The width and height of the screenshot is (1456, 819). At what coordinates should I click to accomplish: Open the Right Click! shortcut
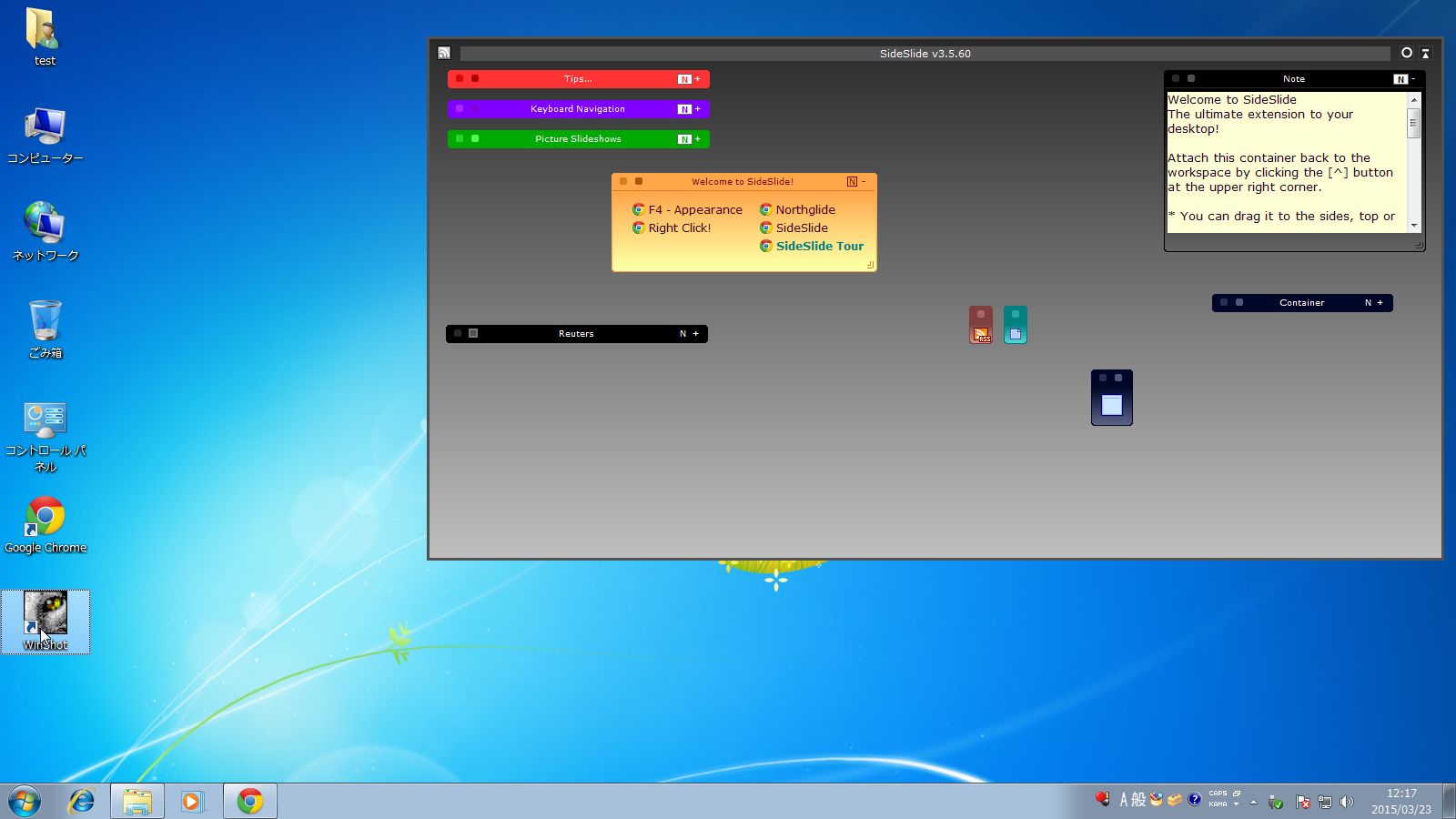point(672,228)
